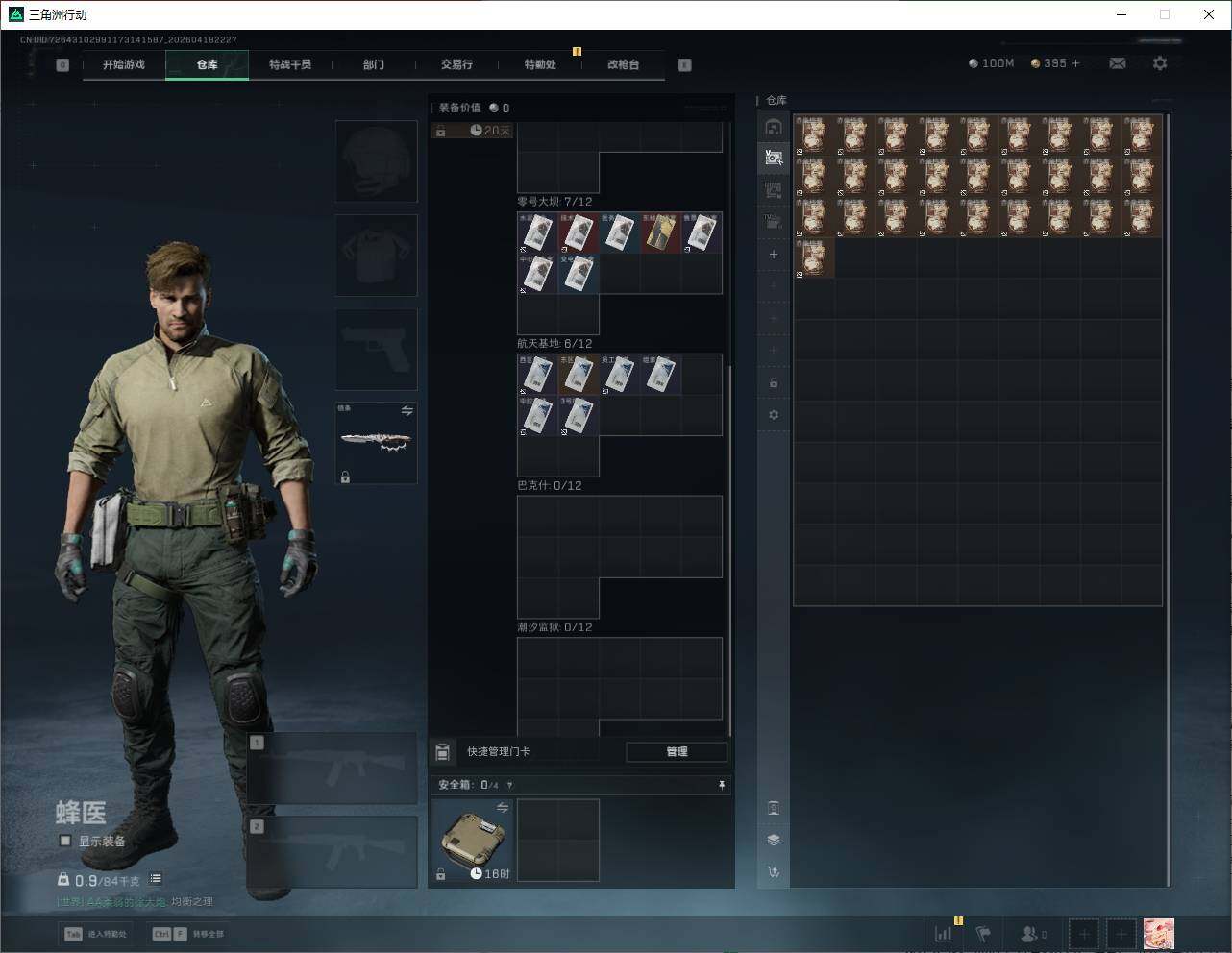Click the 100M currency balance

pos(991,63)
